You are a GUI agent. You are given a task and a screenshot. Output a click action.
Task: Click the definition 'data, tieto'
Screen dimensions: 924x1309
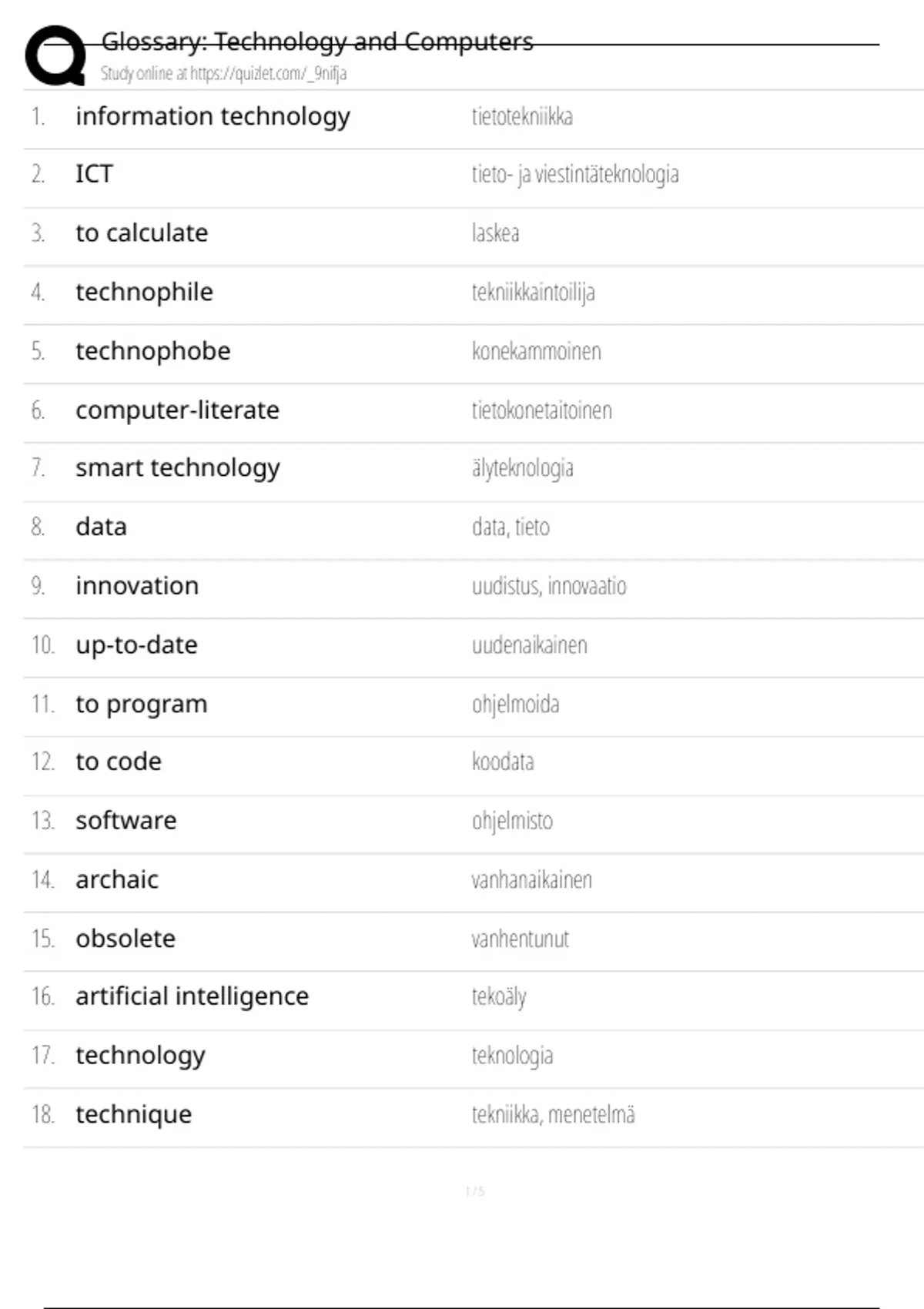tap(511, 527)
